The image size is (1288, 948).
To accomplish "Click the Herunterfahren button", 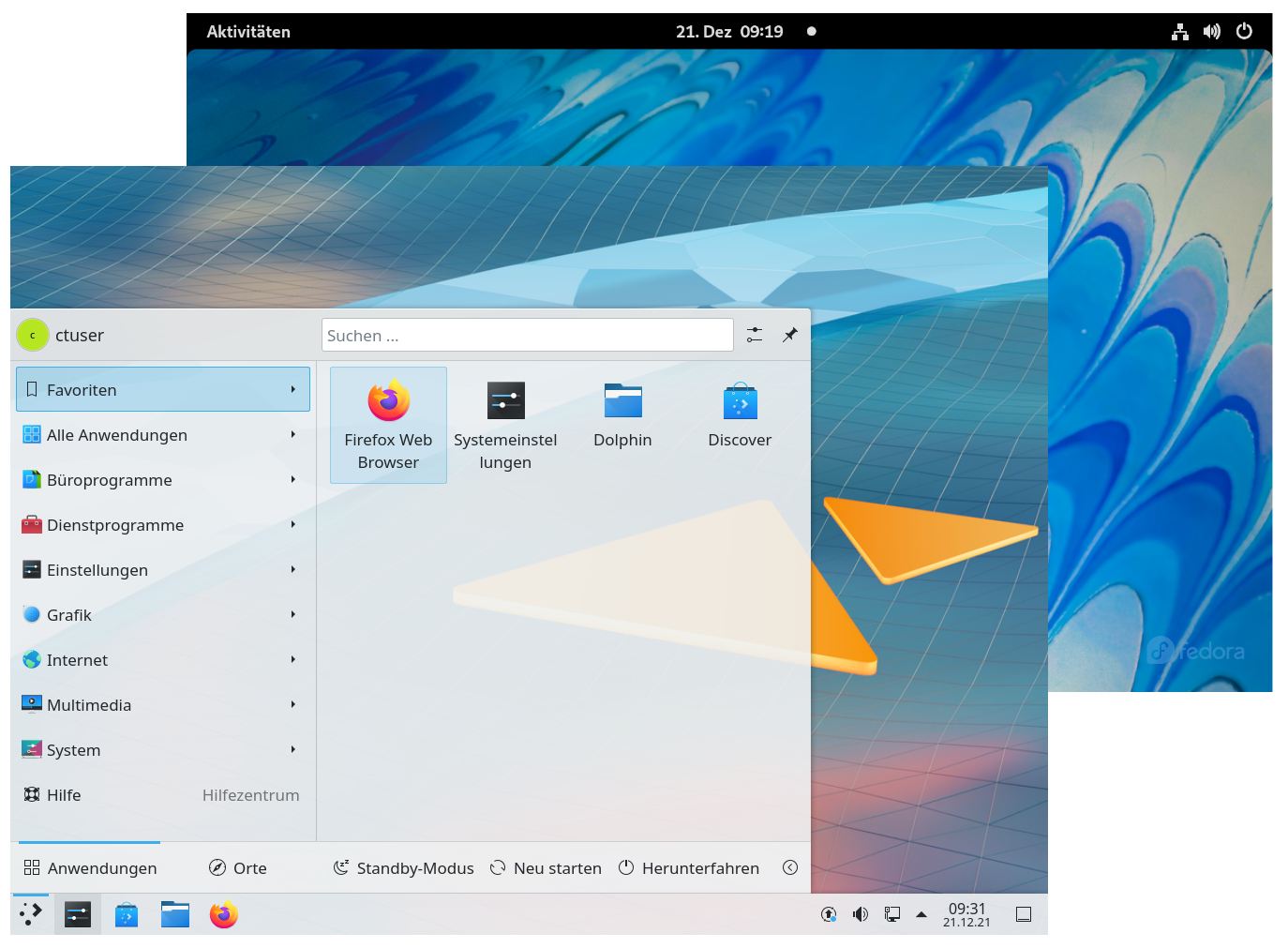I will point(689,868).
